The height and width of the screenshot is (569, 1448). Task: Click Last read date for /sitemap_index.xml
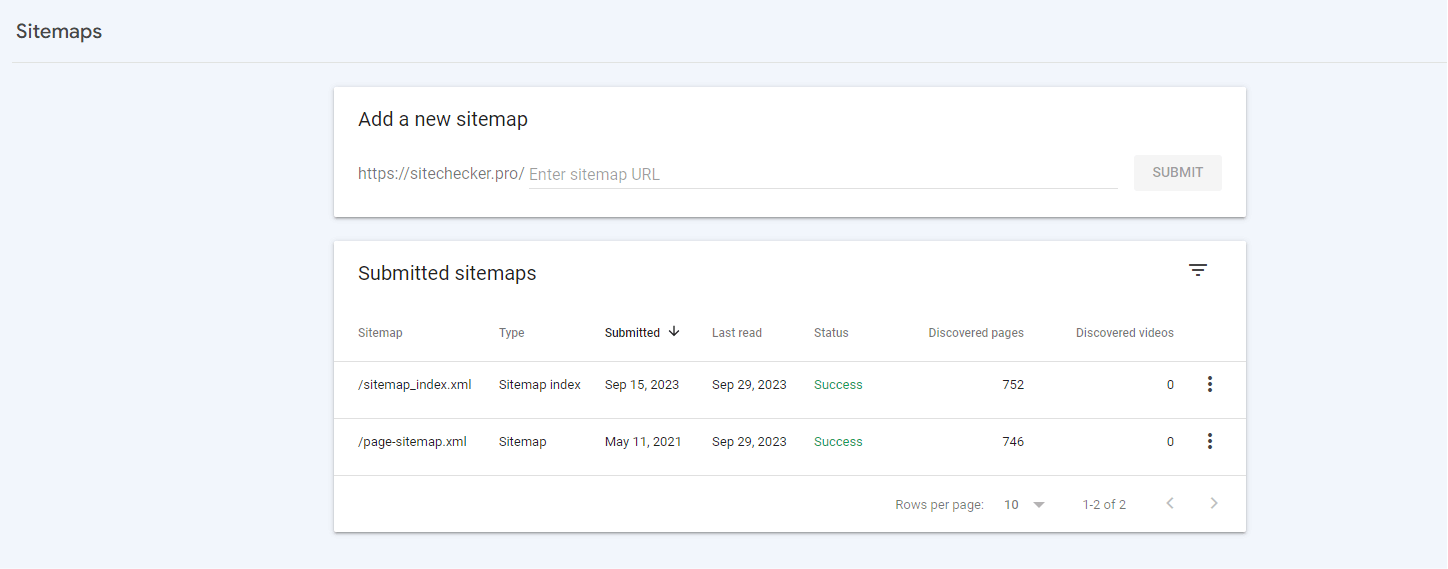(x=749, y=385)
